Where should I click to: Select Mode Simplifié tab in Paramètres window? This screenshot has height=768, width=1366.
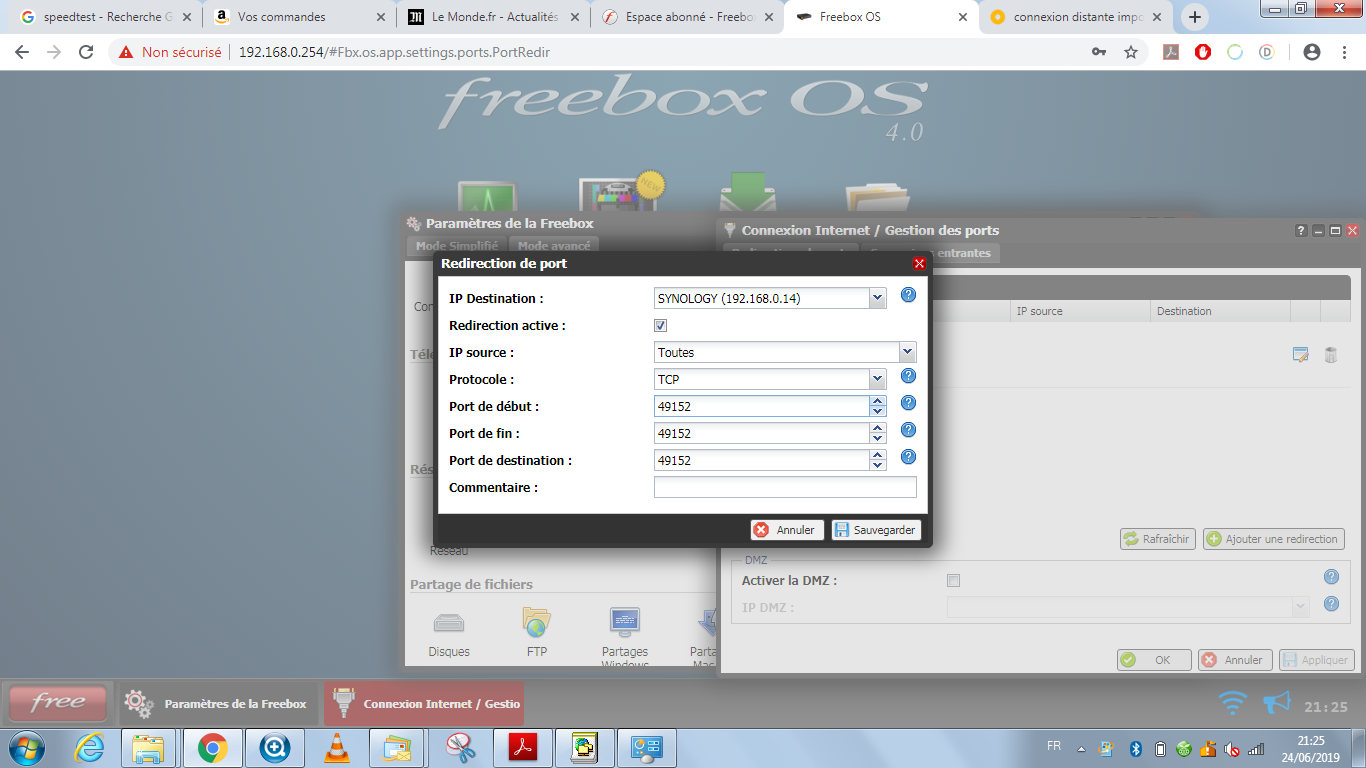click(x=456, y=246)
